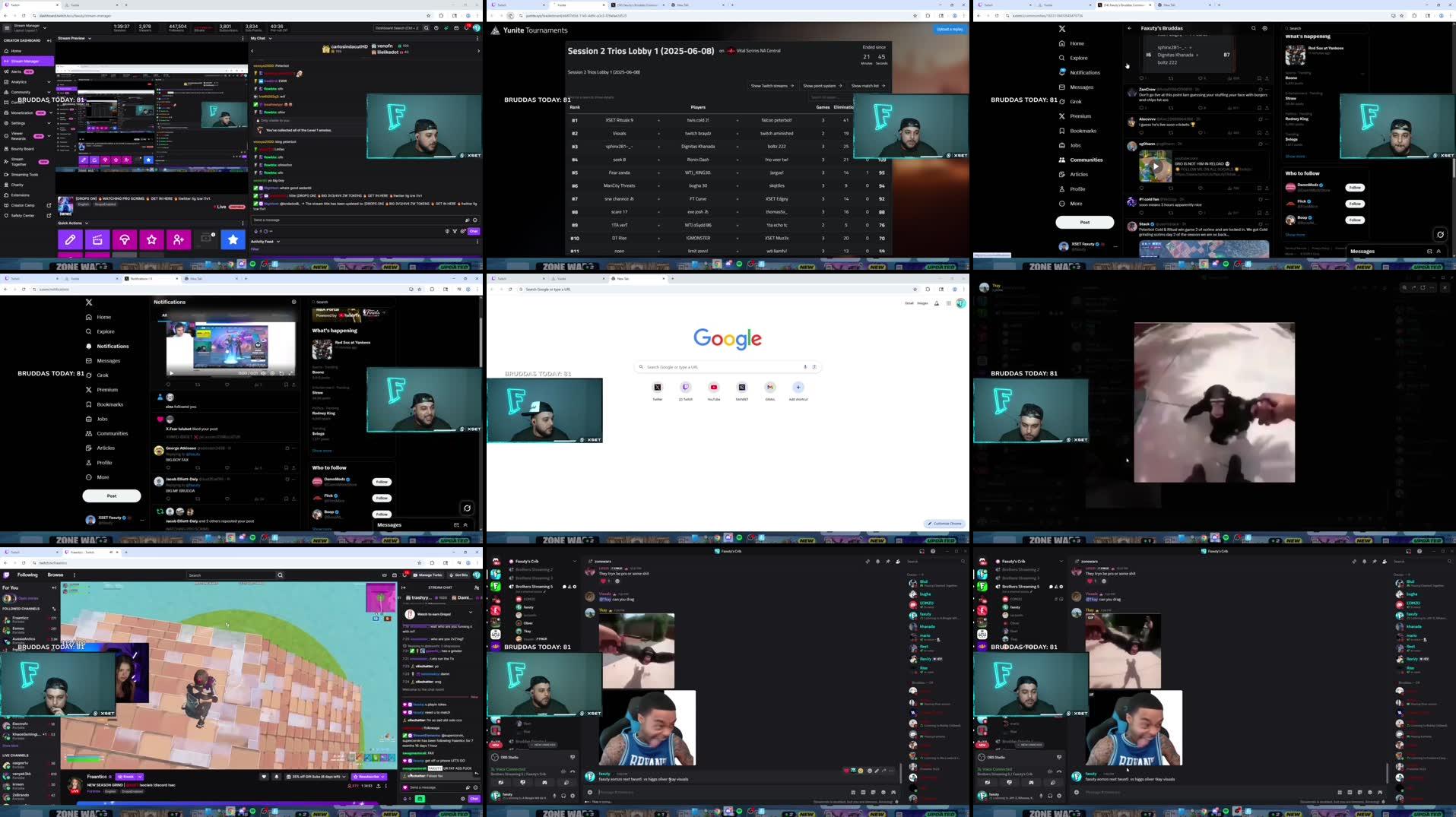The width and height of the screenshot is (1456, 817).
Task: Open My Chat panel dropdown
Action: click(x=271, y=38)
